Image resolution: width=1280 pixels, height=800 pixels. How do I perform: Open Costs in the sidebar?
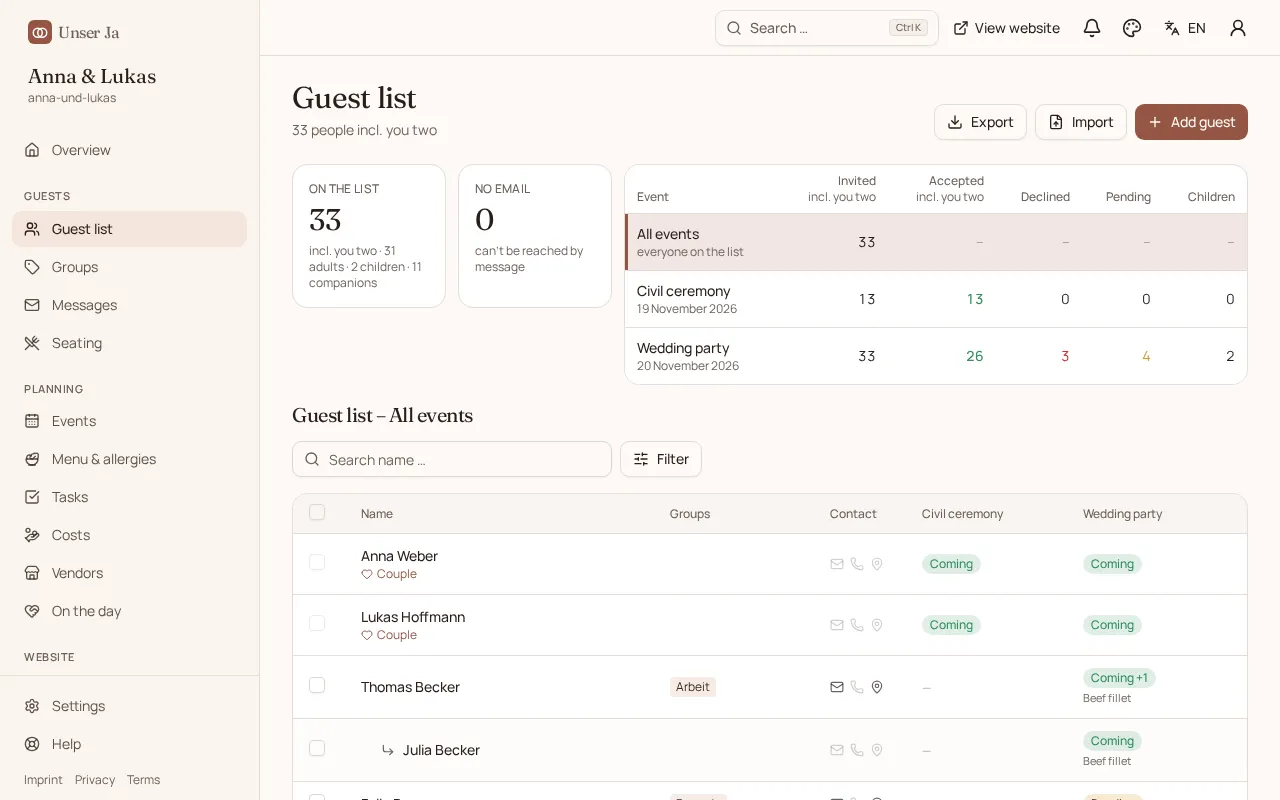tap(130, 535)
